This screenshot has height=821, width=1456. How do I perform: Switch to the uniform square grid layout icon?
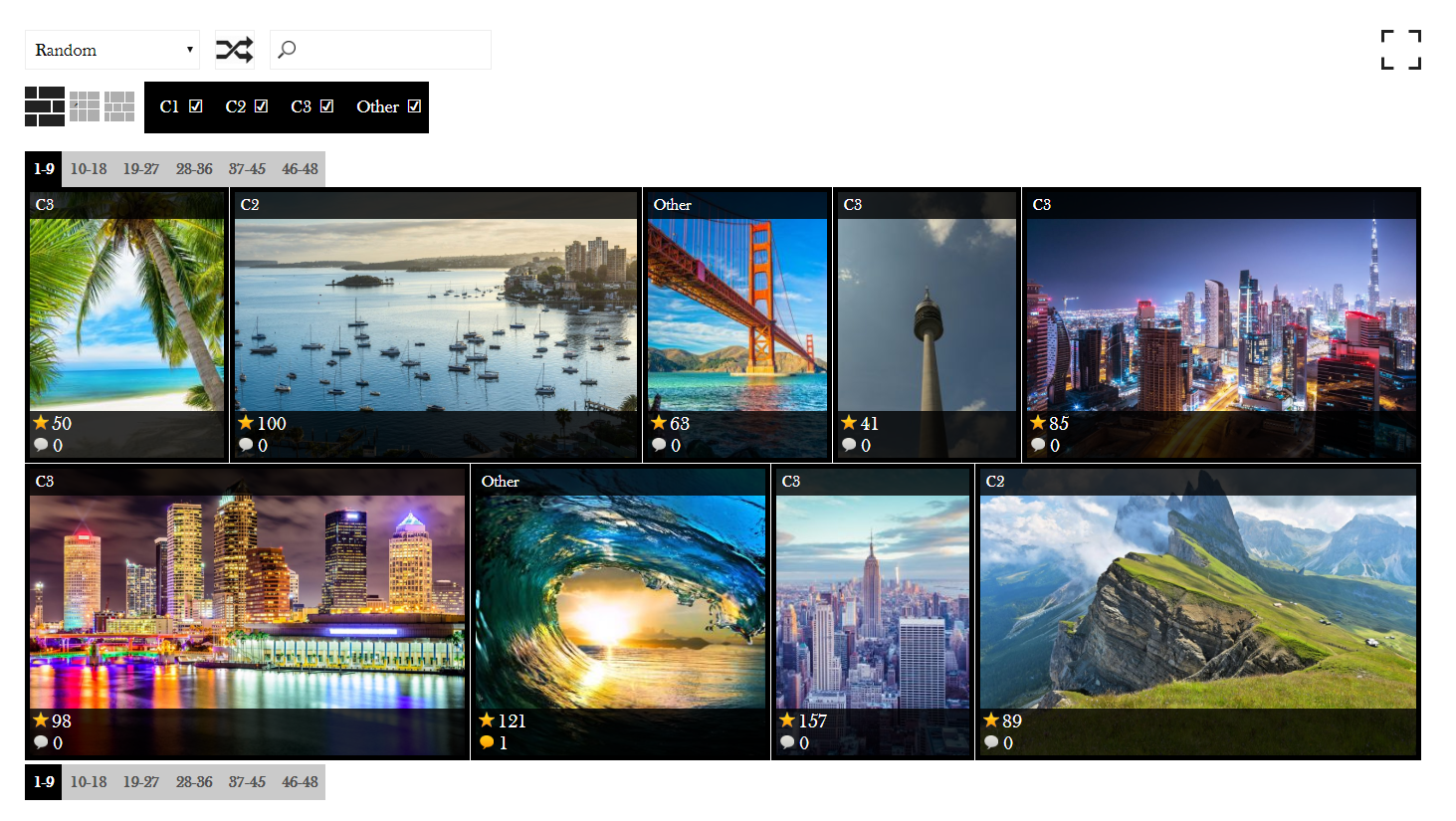[85, 106]
